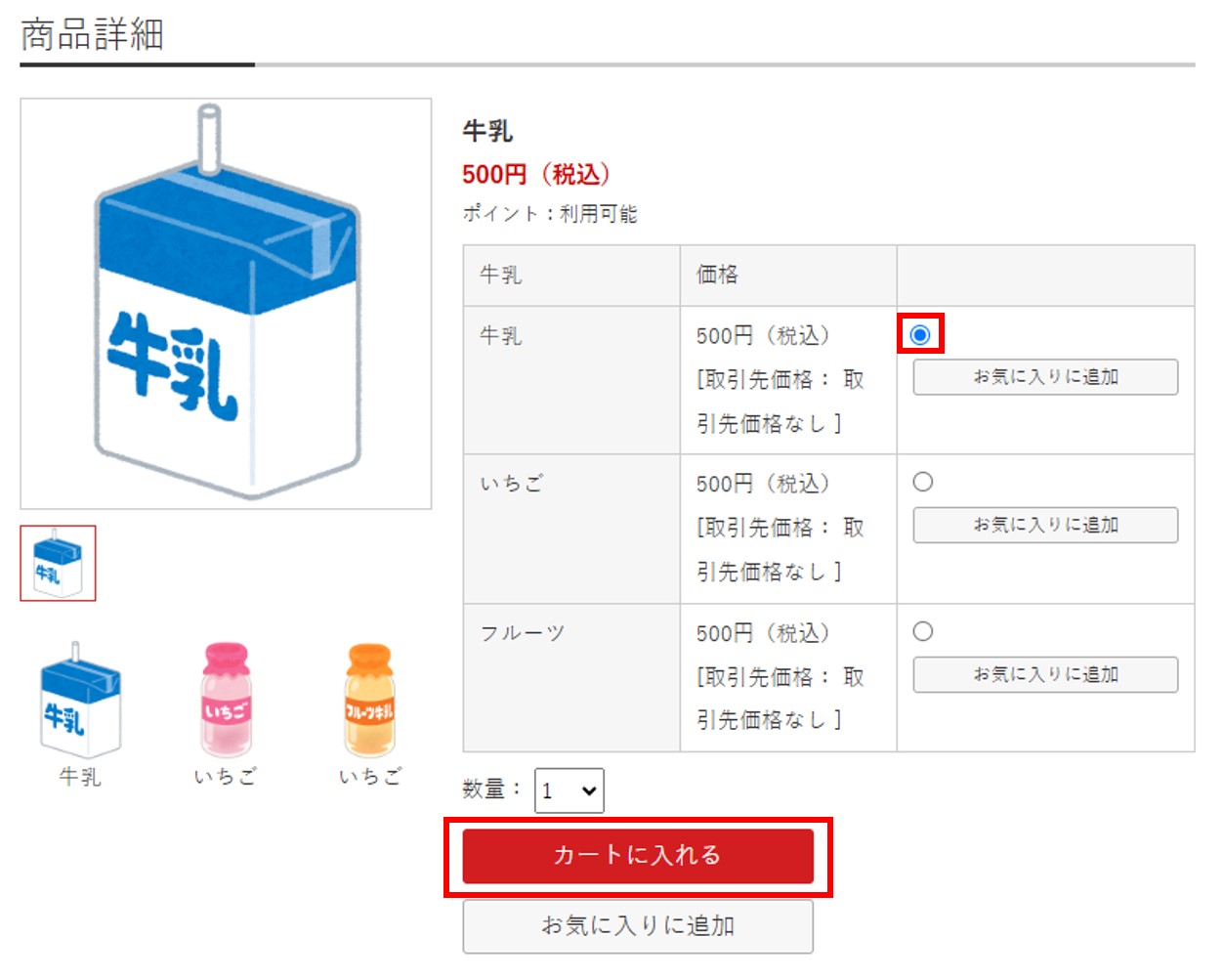This screenshot has height=980, width=1223.
Task: Click the いちご label under the pink bottle
Action: [x=226, y=777]
